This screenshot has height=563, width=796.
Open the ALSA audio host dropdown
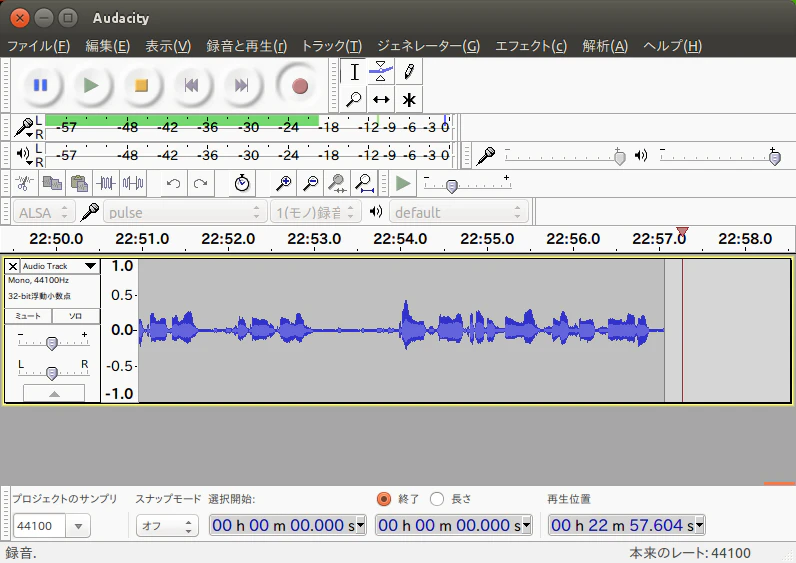pyautogui.click(x=44, y=212)
